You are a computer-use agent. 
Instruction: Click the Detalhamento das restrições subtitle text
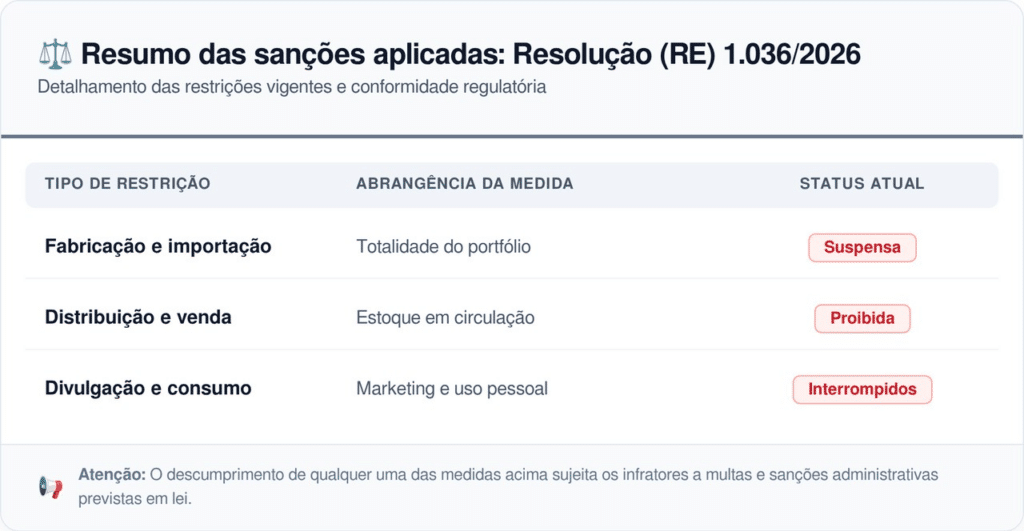(x=292, y=87)
